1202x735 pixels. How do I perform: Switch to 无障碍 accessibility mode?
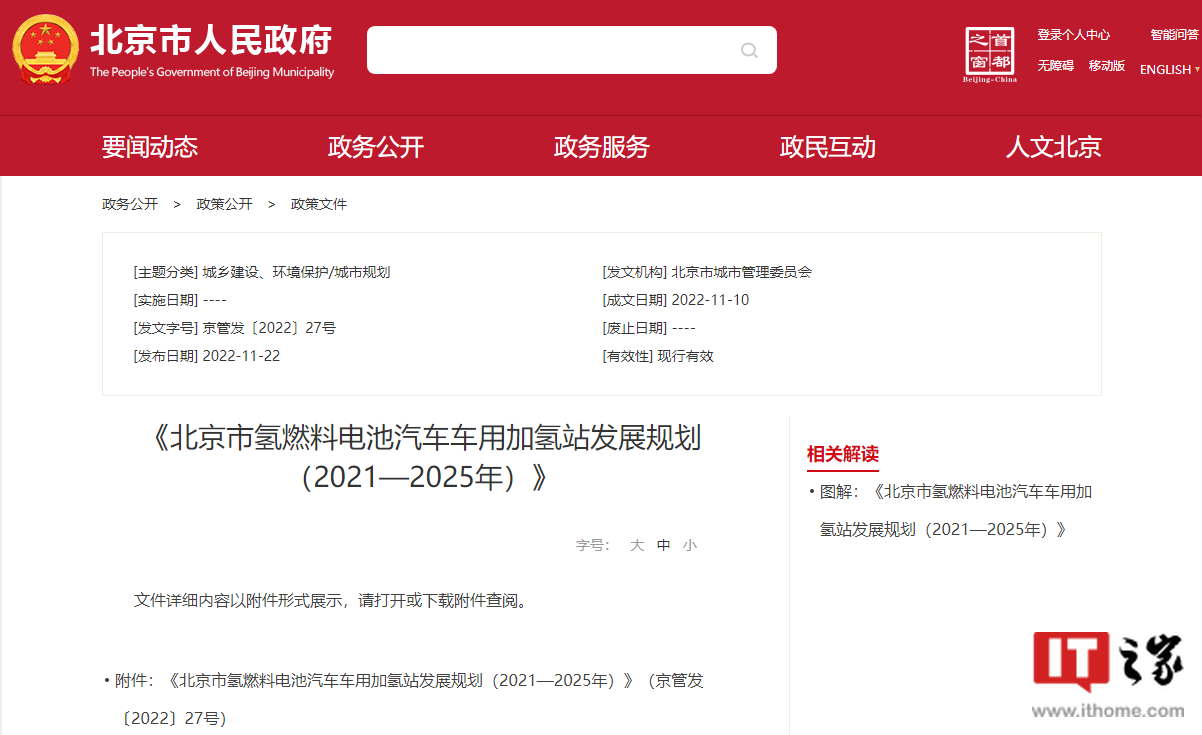(x=1054, y=66)
